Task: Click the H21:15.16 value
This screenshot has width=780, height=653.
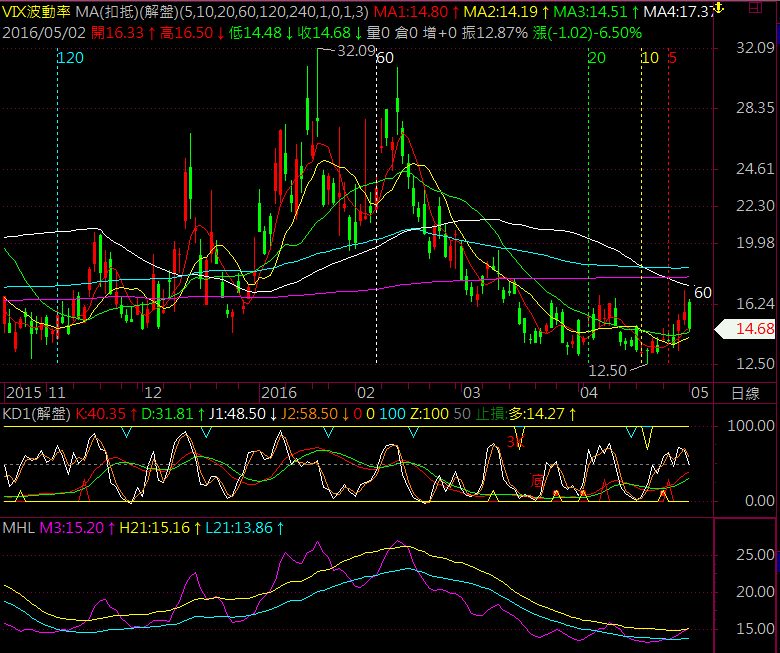Action: [x=155, y=528]
